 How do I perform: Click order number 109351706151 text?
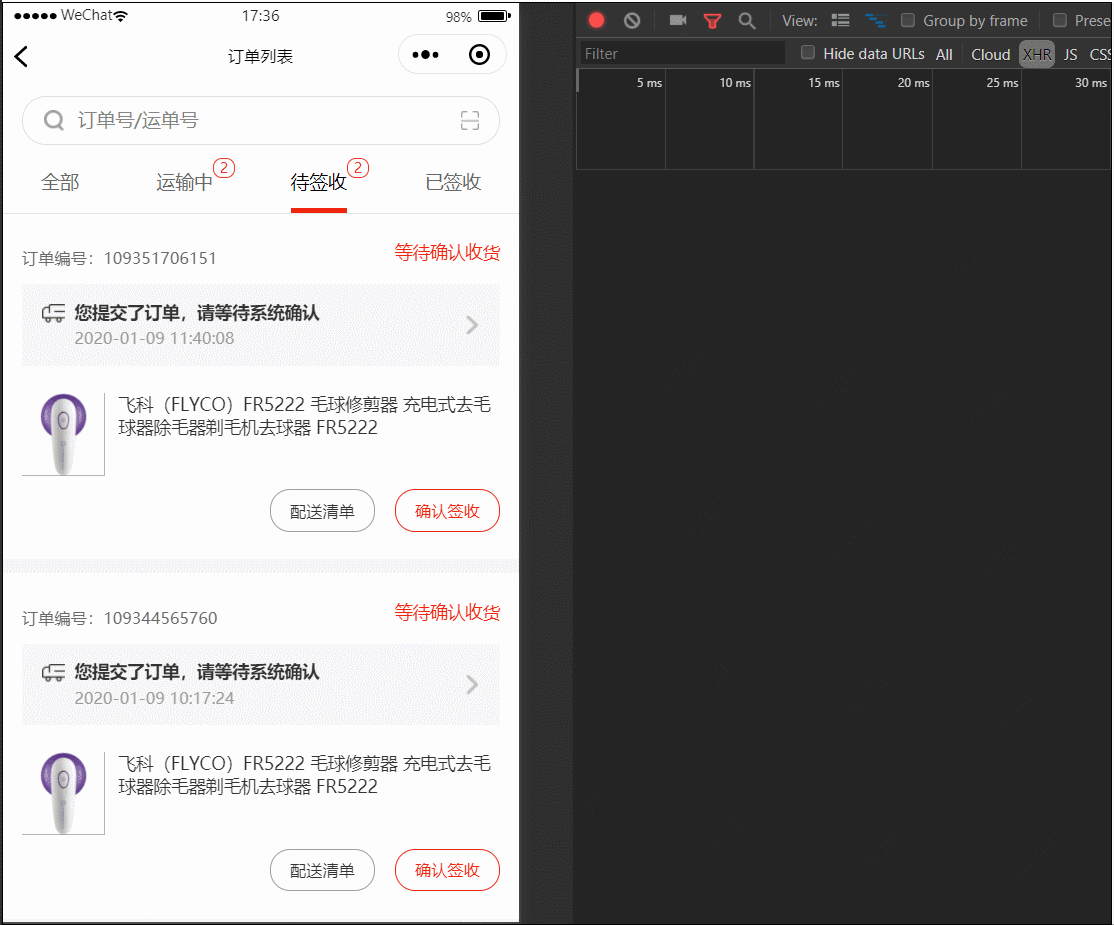point(160,259)
